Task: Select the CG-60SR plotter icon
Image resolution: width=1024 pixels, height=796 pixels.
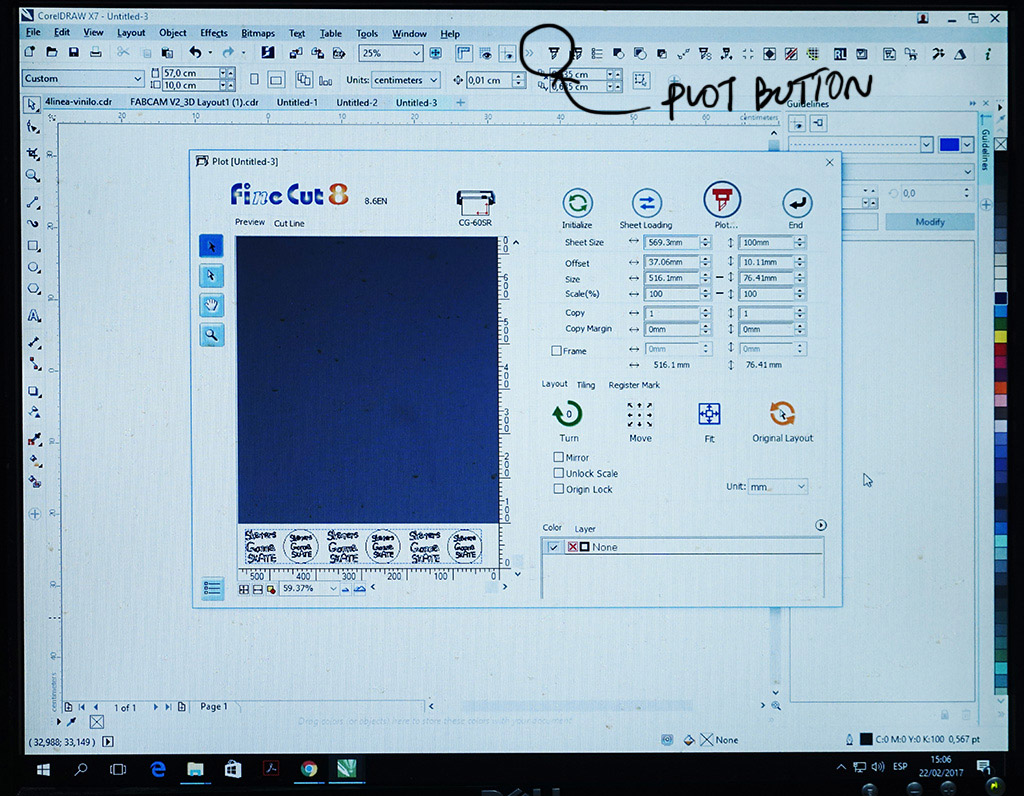Action: click(475, 203)
